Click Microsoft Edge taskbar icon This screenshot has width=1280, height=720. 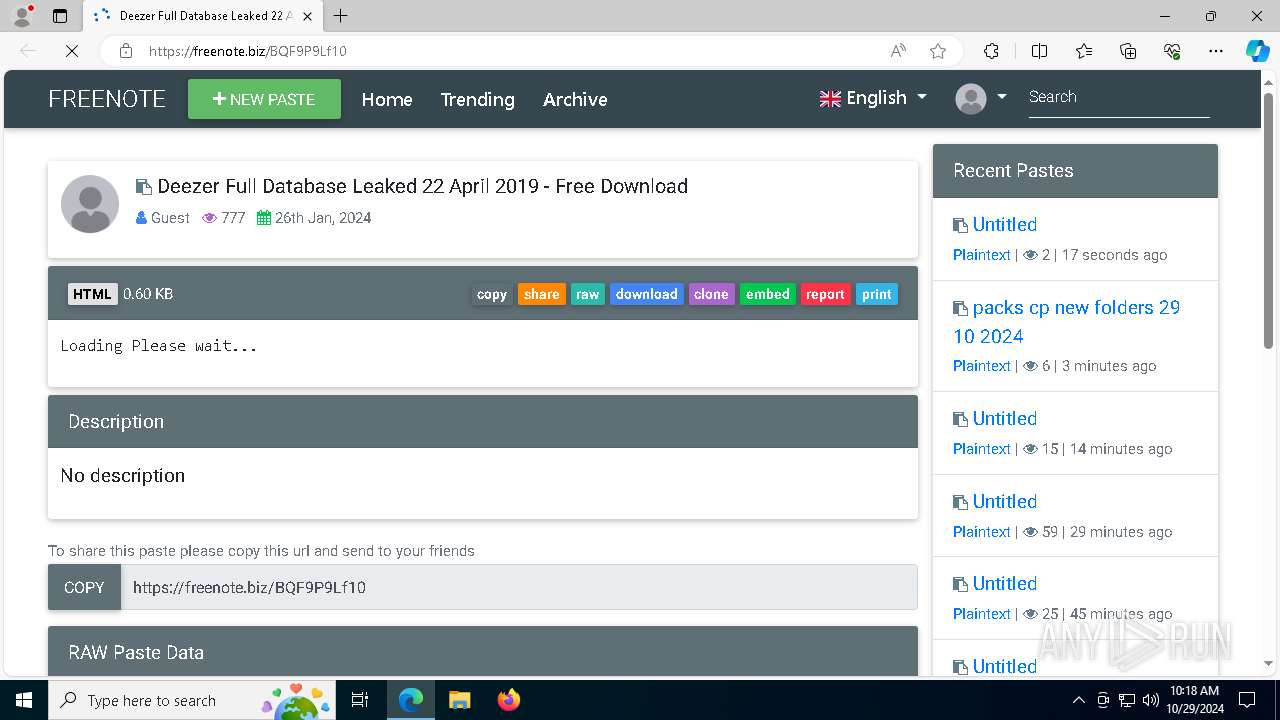411,700
